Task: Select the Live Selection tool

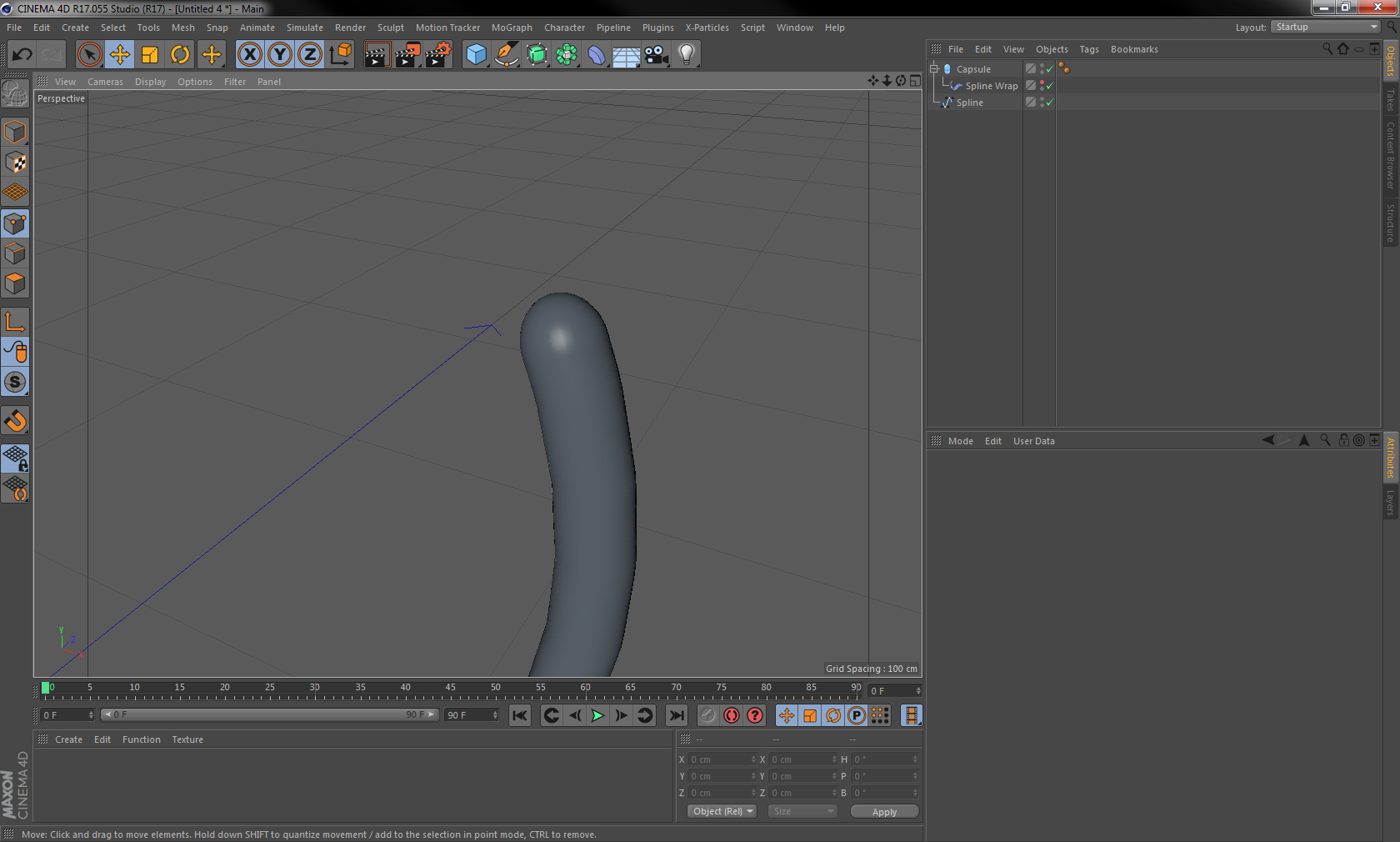Action: pos(89,55)
